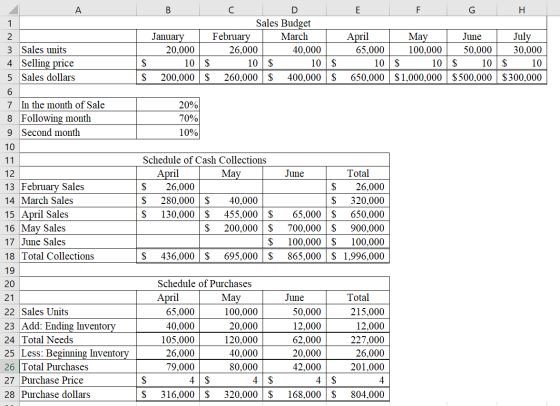Click Sales dollars $300,000 cell
Image resolution: width=560 pixels, height=406 pixels.
pos(521,77)
